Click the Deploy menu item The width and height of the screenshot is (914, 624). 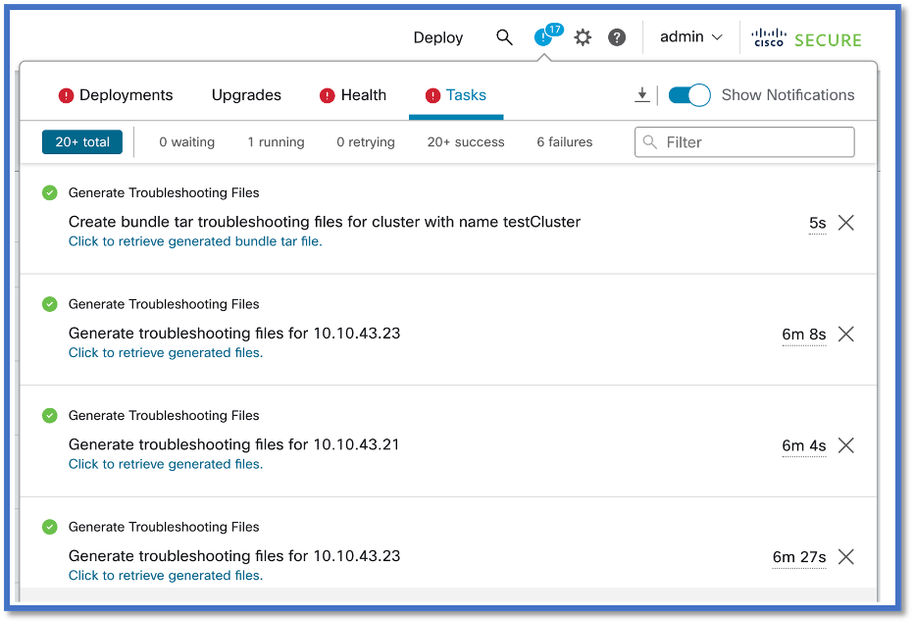[x=438, y=38]
